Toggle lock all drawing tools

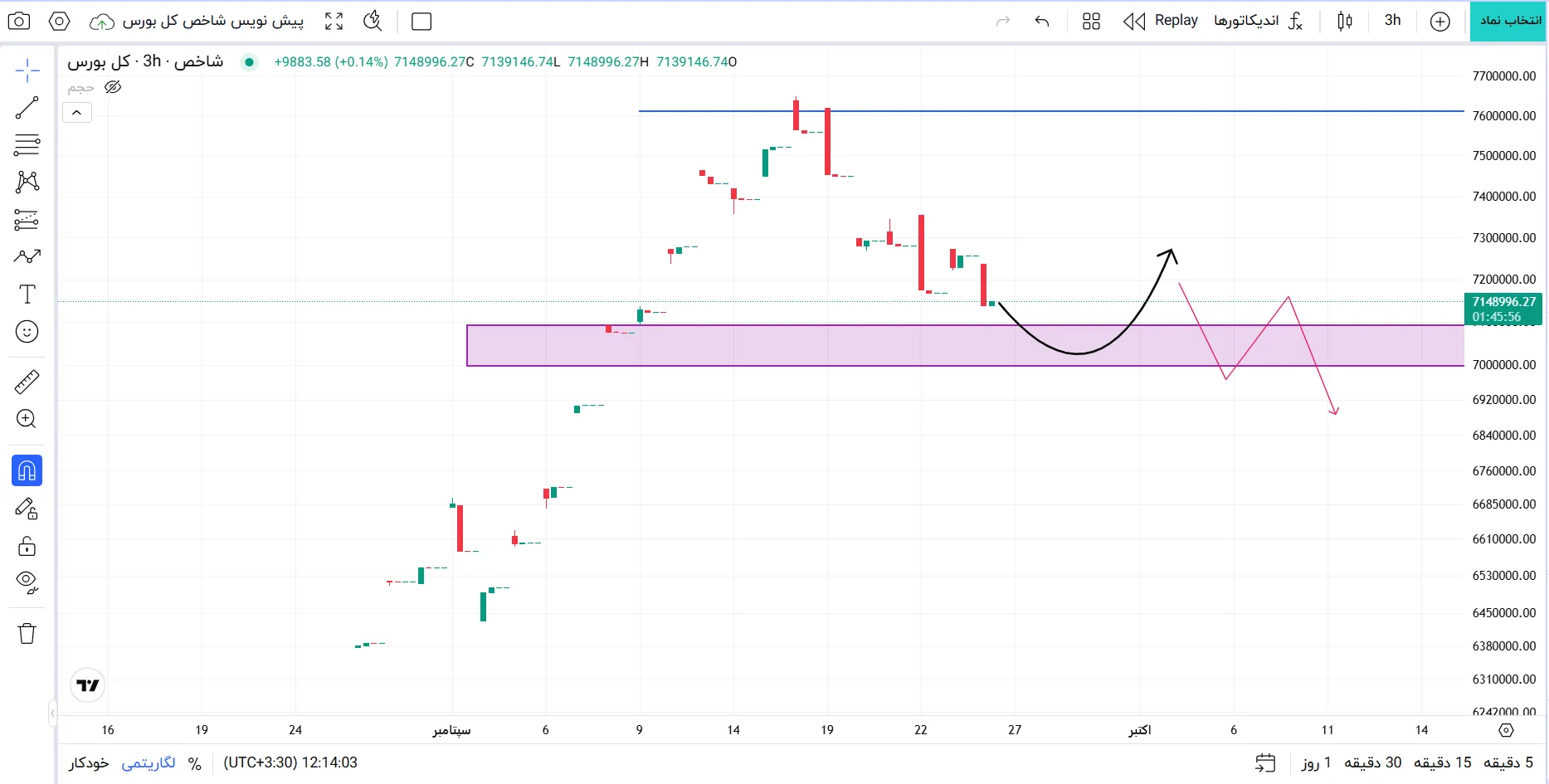(x=27, y=546)
